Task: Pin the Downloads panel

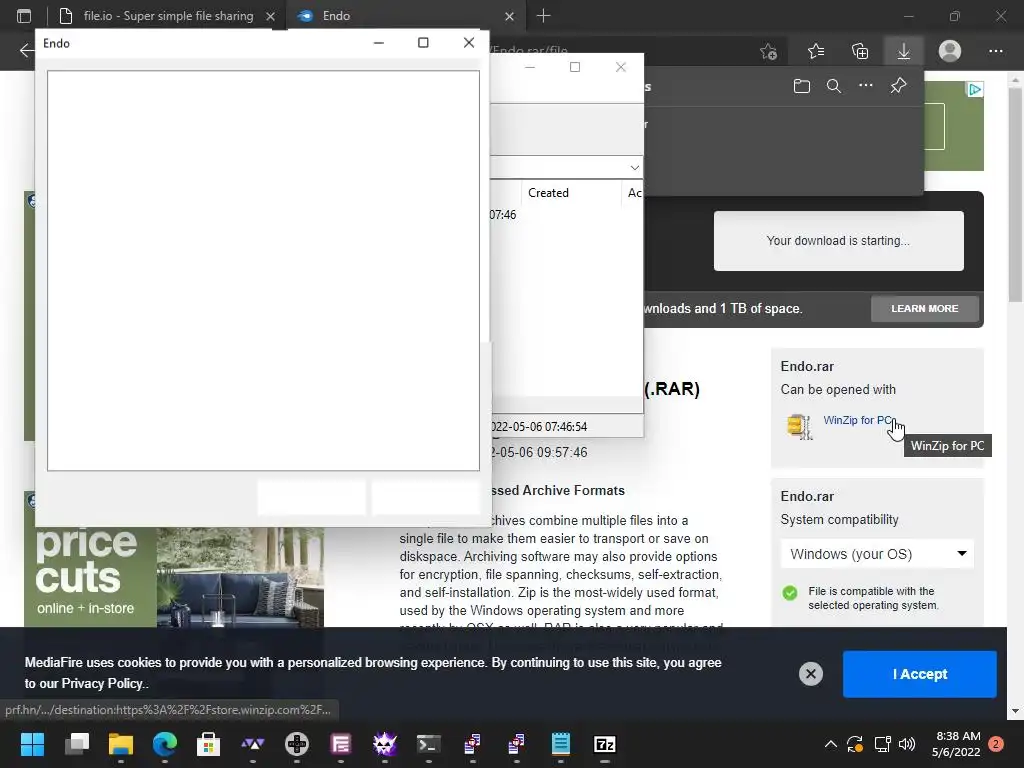Action: (x=899, y=86)
